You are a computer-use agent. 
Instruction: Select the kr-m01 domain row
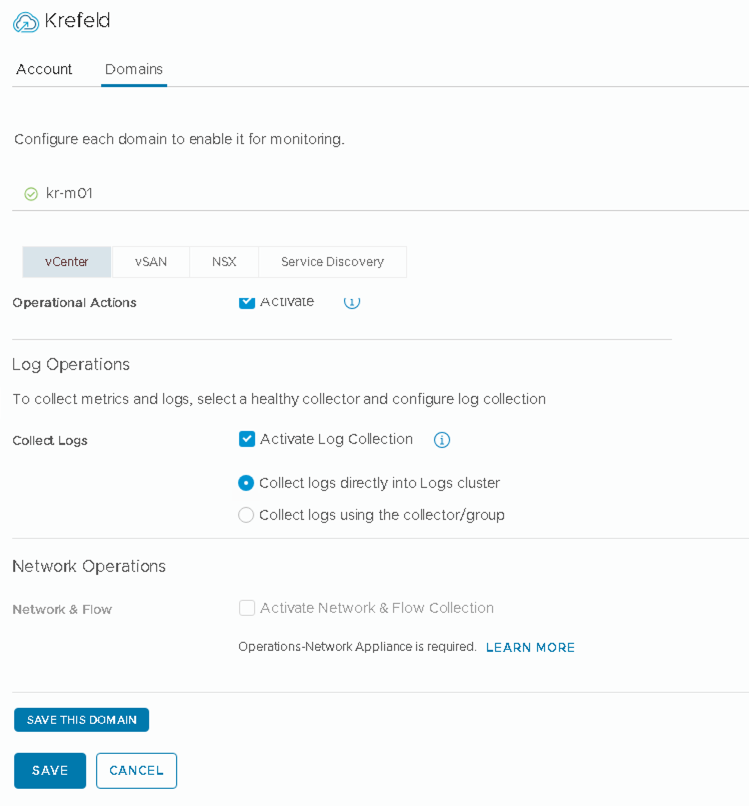(70, 194)
